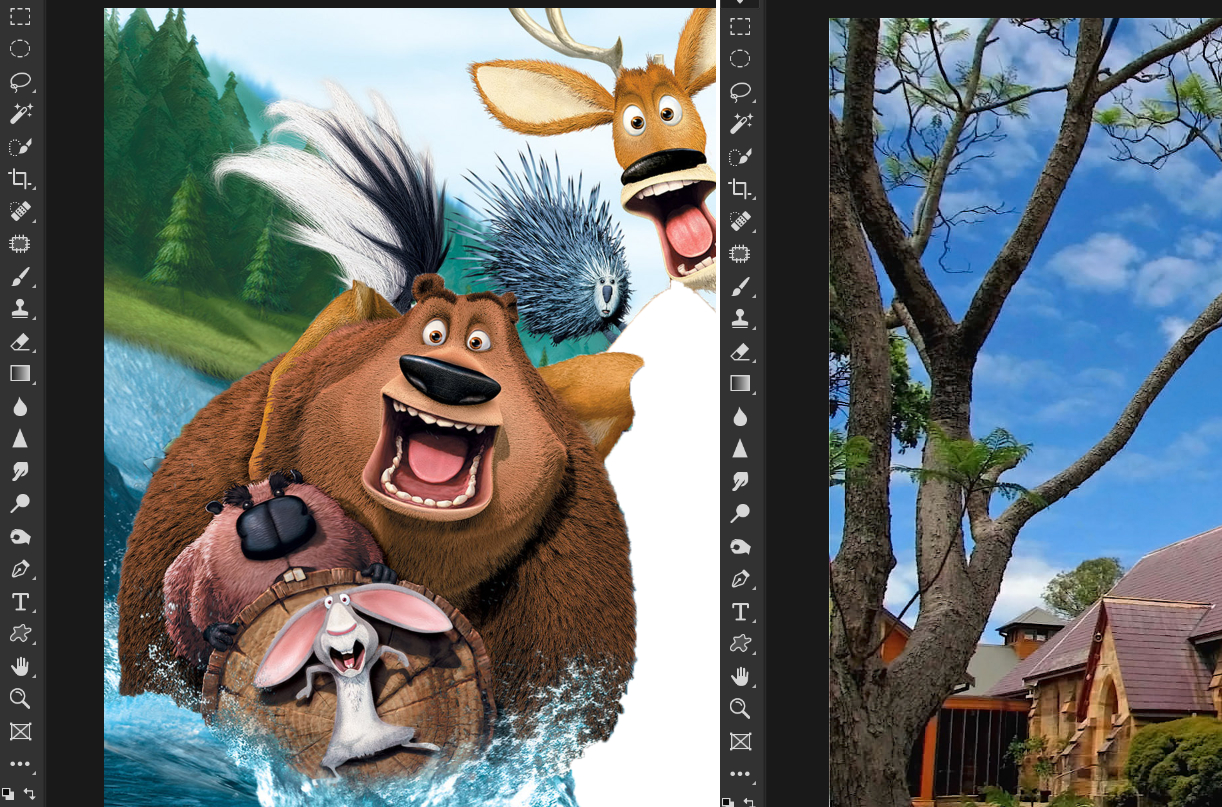Choose the Frame tool beside tree photo
Screen dimensions: 1222x807
pos(740,742)
